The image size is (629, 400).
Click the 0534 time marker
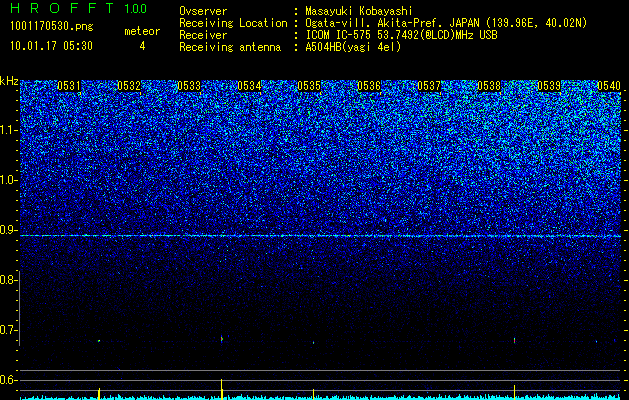pyautogui.click(x=249, y=86)
